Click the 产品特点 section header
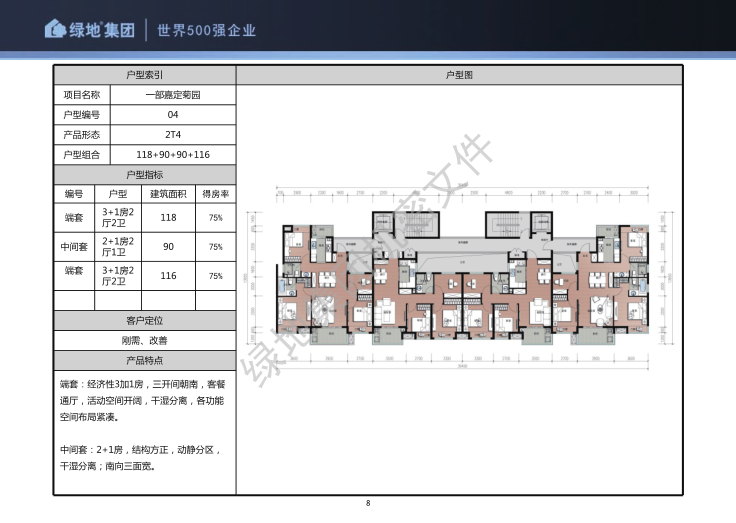 tap(145, 360)
